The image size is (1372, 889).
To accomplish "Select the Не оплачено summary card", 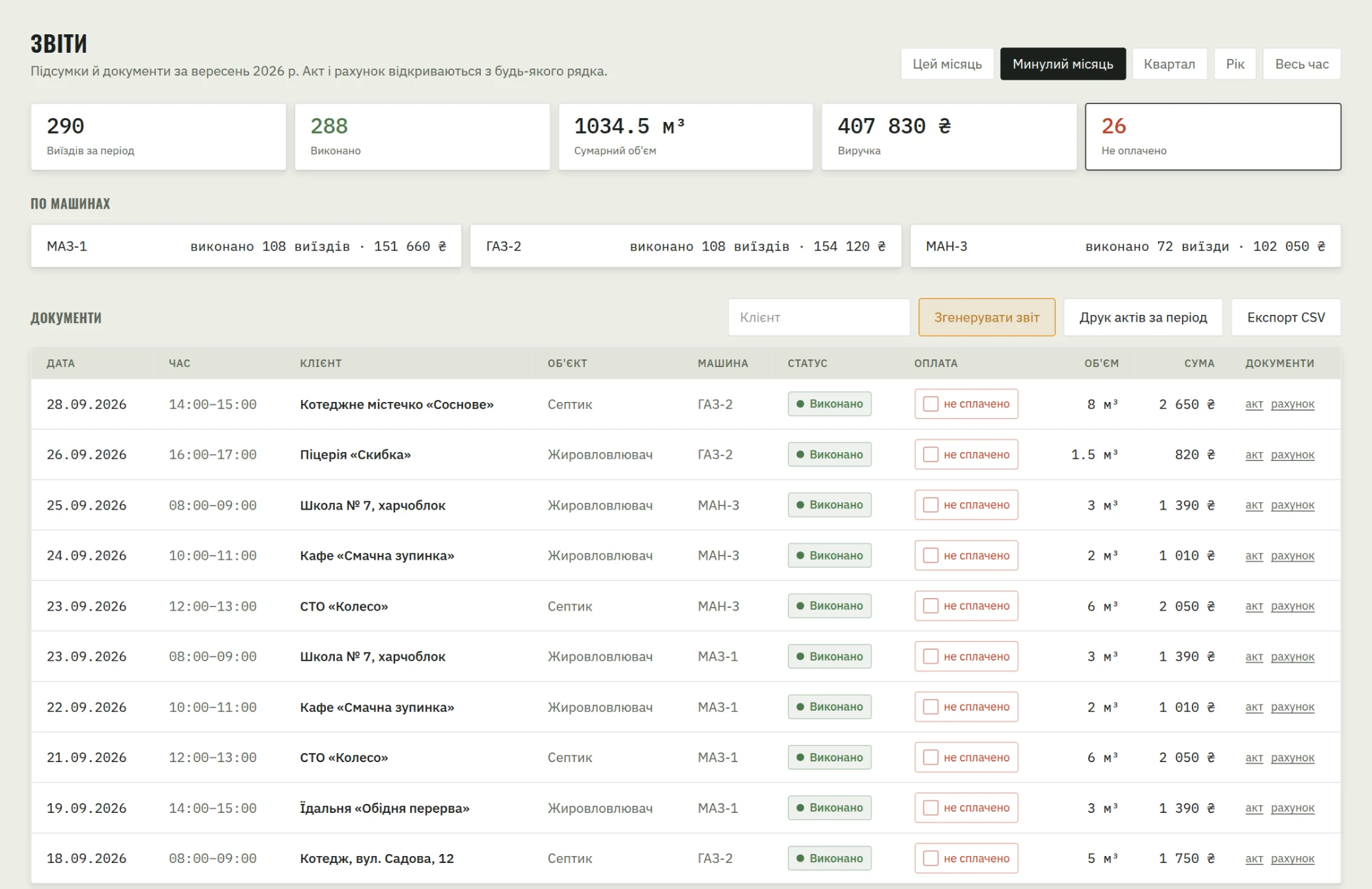I will pyautogui.click(x=1213, y=137).
